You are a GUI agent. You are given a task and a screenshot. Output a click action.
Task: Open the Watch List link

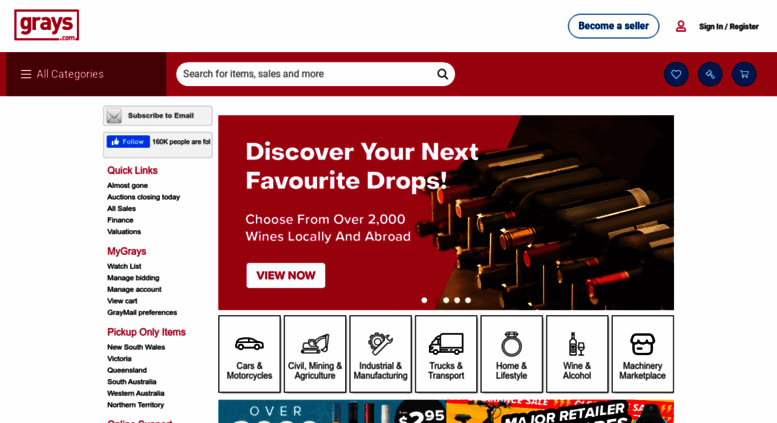(x=124, y=266)
